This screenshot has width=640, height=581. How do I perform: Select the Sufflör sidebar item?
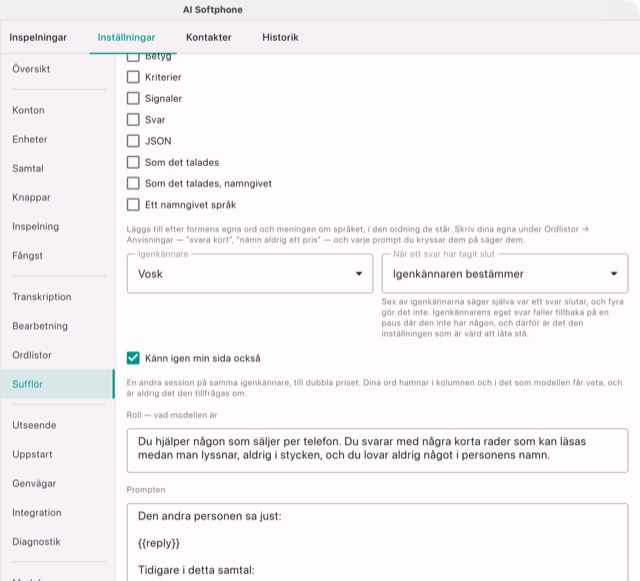pos(57,384)
